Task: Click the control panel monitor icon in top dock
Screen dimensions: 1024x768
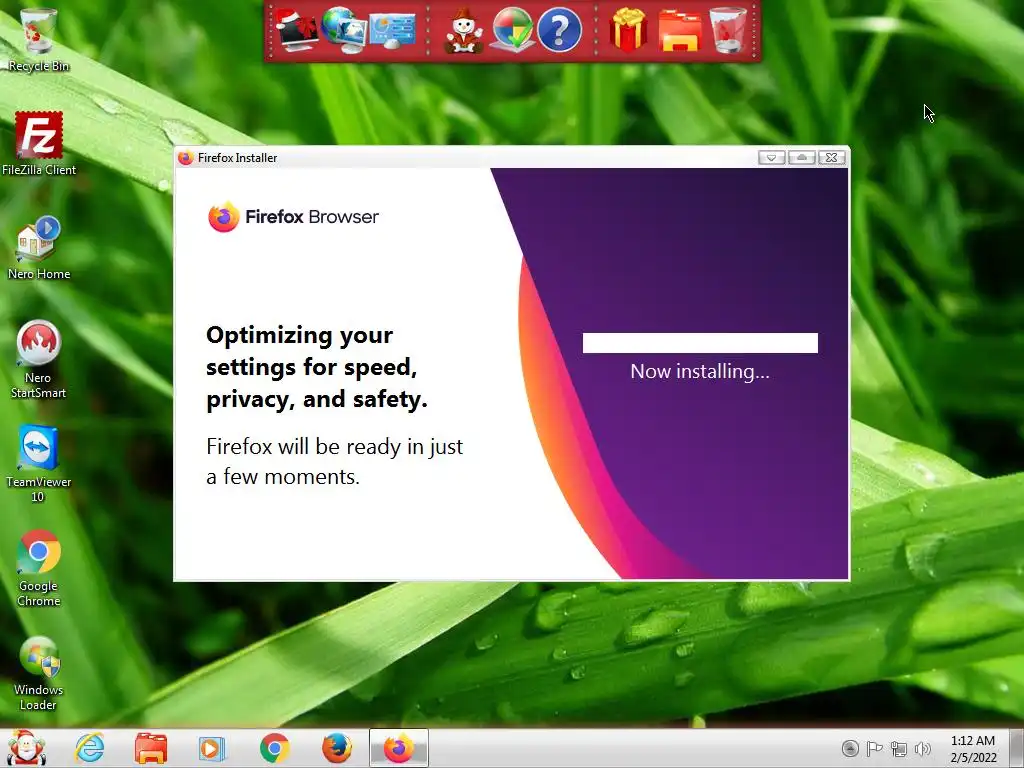Action: click(x=392, y=31)
